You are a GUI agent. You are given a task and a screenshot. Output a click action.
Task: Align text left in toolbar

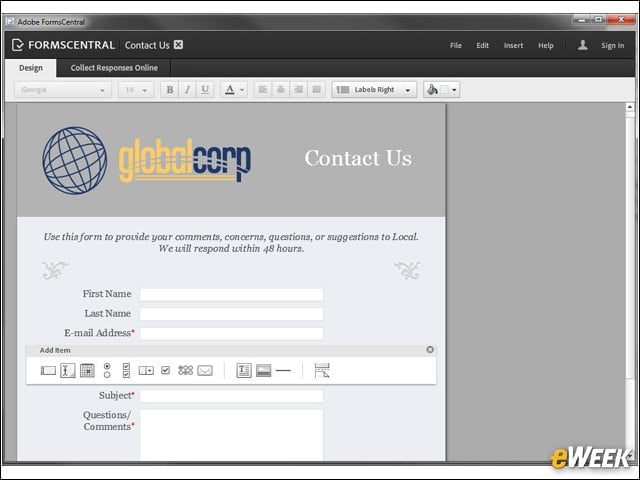click(263, 90)
